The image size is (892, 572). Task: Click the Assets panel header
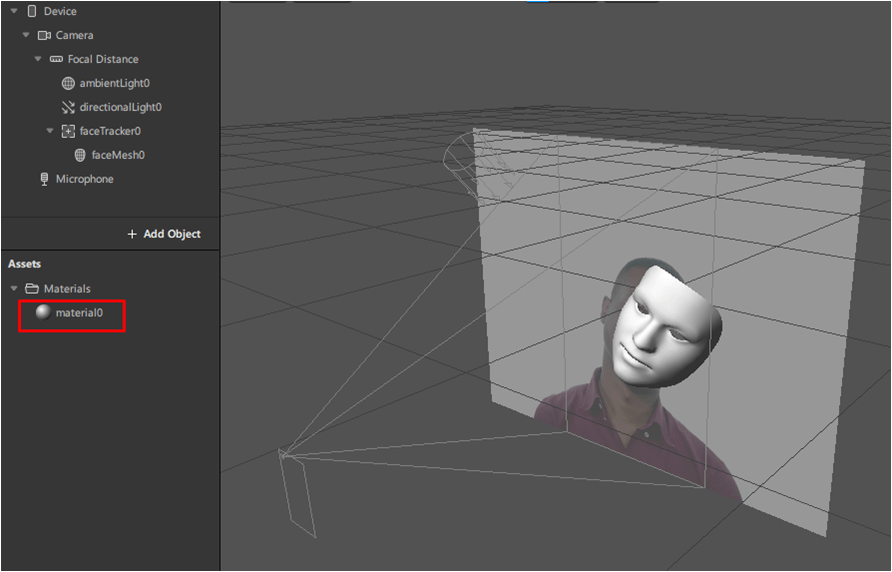point(25,264)
